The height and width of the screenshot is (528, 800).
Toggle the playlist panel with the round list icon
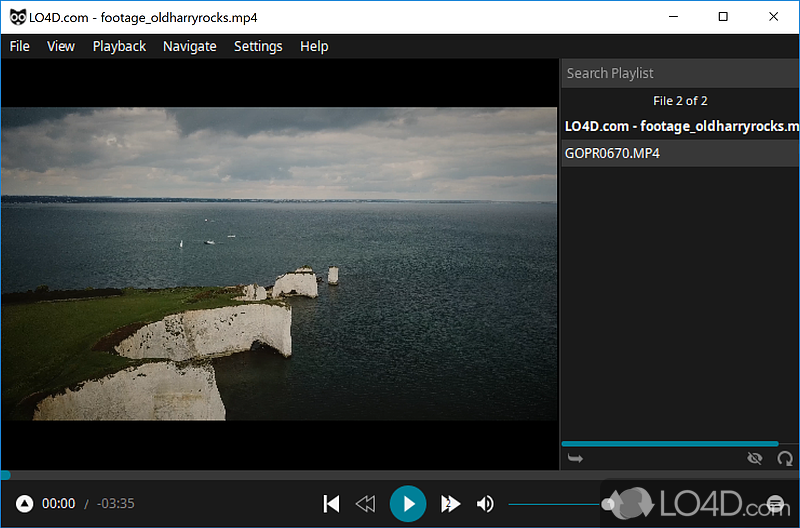(775, 504)
